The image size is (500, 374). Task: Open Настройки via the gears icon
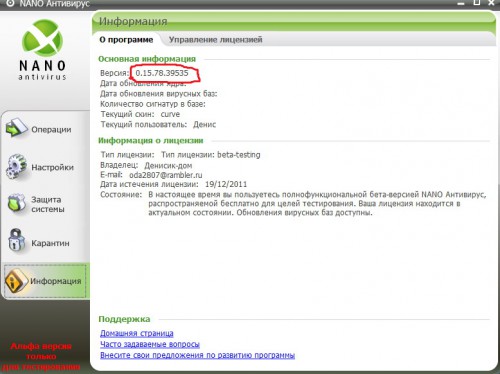[x=16, y=166]
